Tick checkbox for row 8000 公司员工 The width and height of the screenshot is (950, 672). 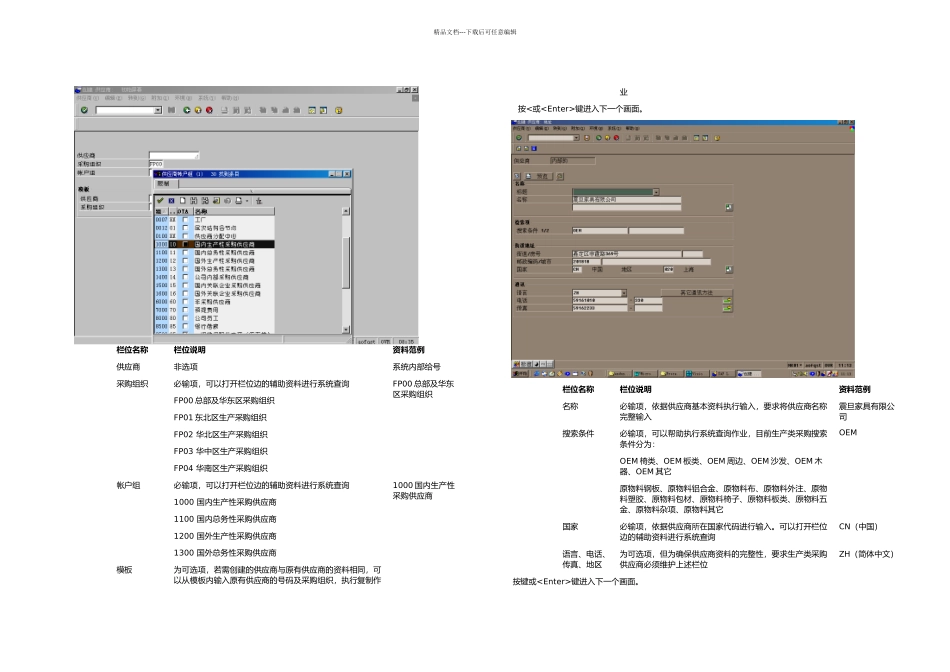(185, 318)
